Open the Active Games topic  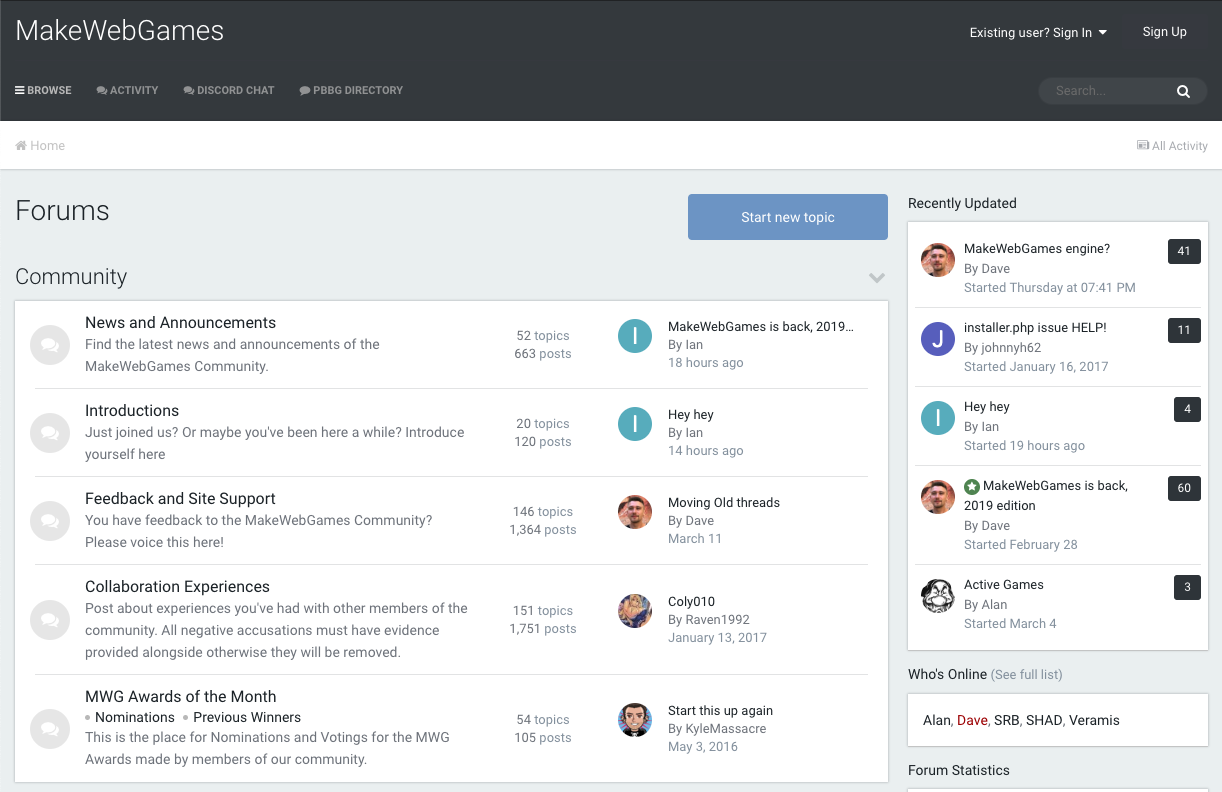click(x=1004, y=585)
